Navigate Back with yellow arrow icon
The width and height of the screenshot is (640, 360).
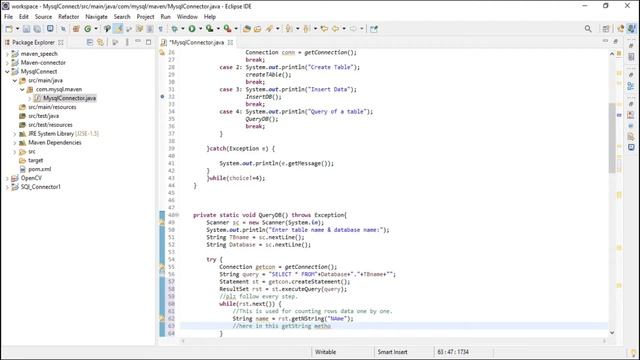(x=336, y=29)
